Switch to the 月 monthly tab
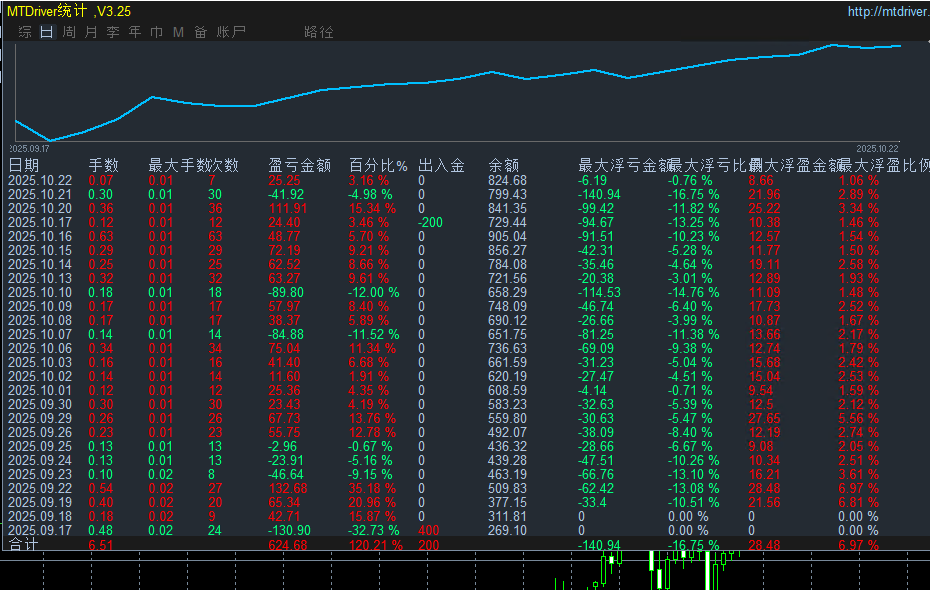This screenshot has width=930, height=590. (x=91, y=32)
